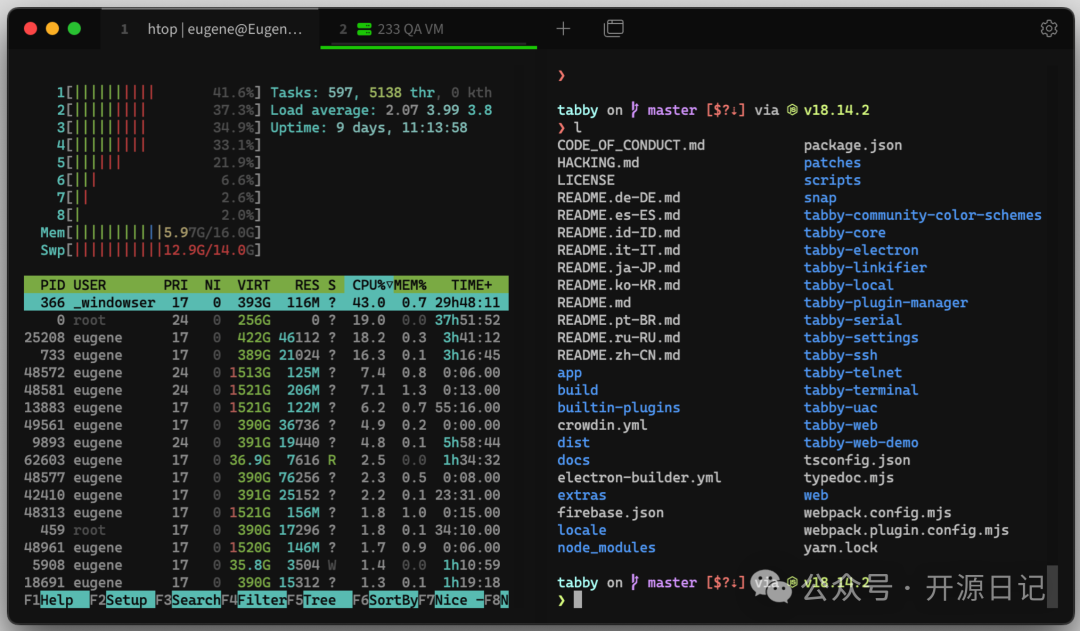Viewport: 1080px width, 631px height.
Task: Click the Mem usage meter
Action: tap(151, 233)
